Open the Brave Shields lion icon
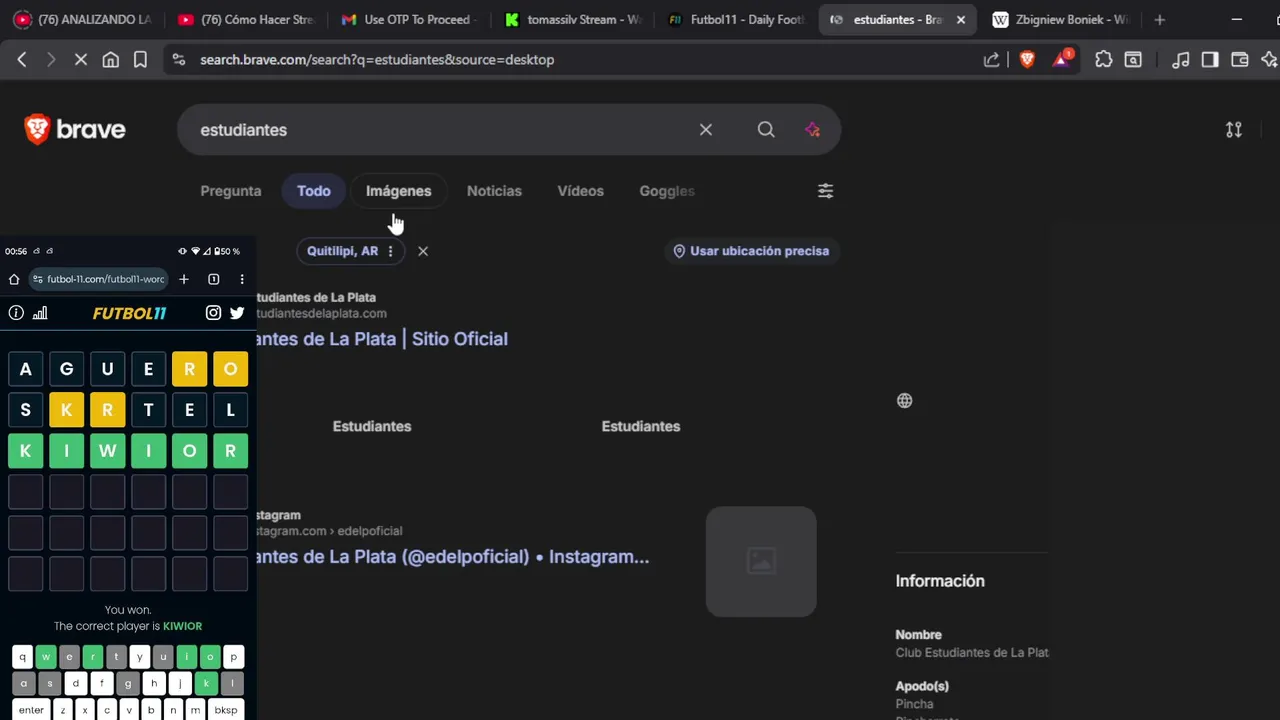Image resolution: width=1280 pixels, height=720 pixels. [x=1027, y=60]
